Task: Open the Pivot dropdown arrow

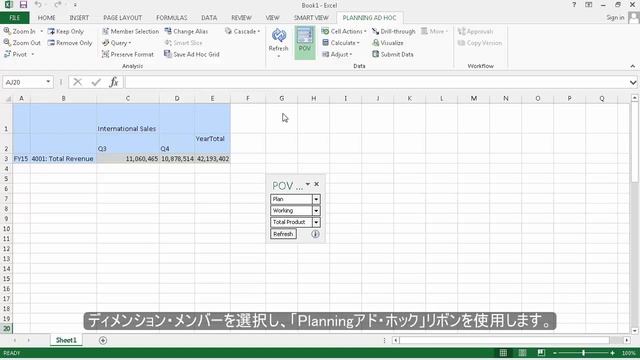Action: pyautogui.click(x=32, y=54)
